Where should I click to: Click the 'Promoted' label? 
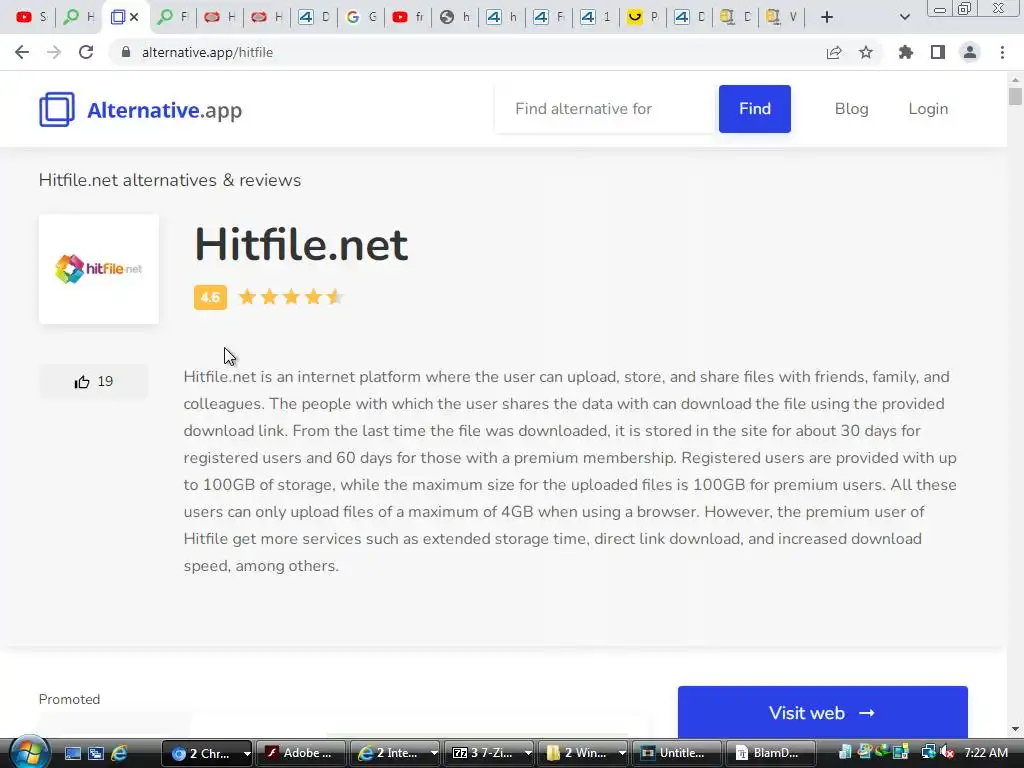[69, 699]
